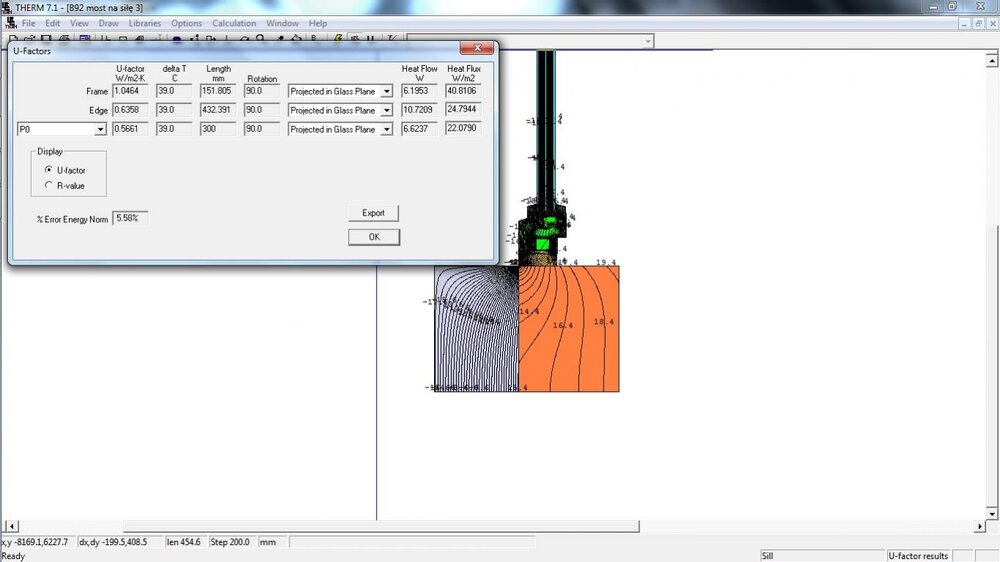1000x562 pixels.
Task: Select the U-factor display radio button
Action: [x=48, y=170]
